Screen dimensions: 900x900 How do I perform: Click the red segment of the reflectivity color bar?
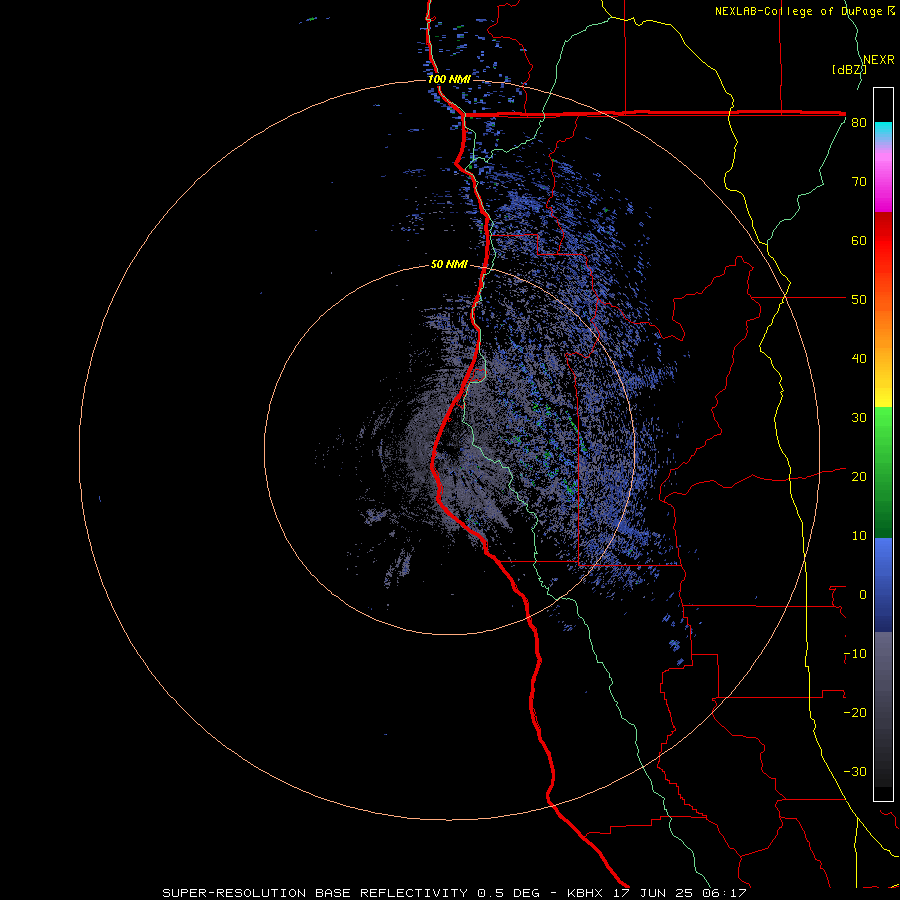883,241
